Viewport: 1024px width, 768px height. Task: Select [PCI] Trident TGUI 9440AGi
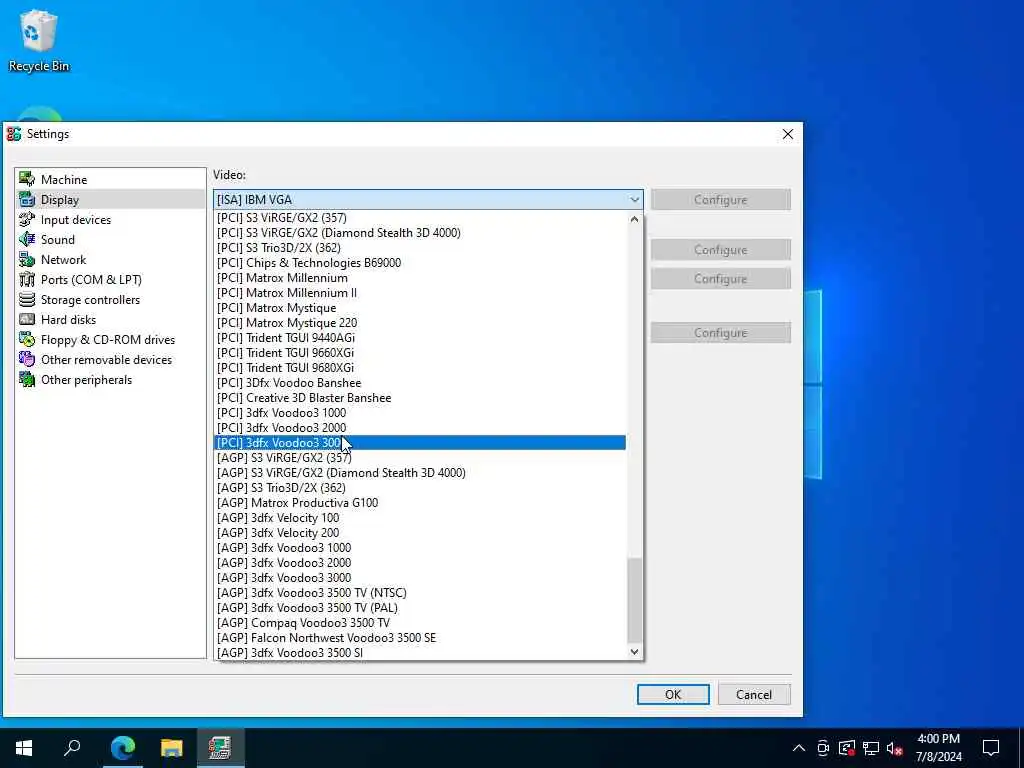[x=420, y=338]
